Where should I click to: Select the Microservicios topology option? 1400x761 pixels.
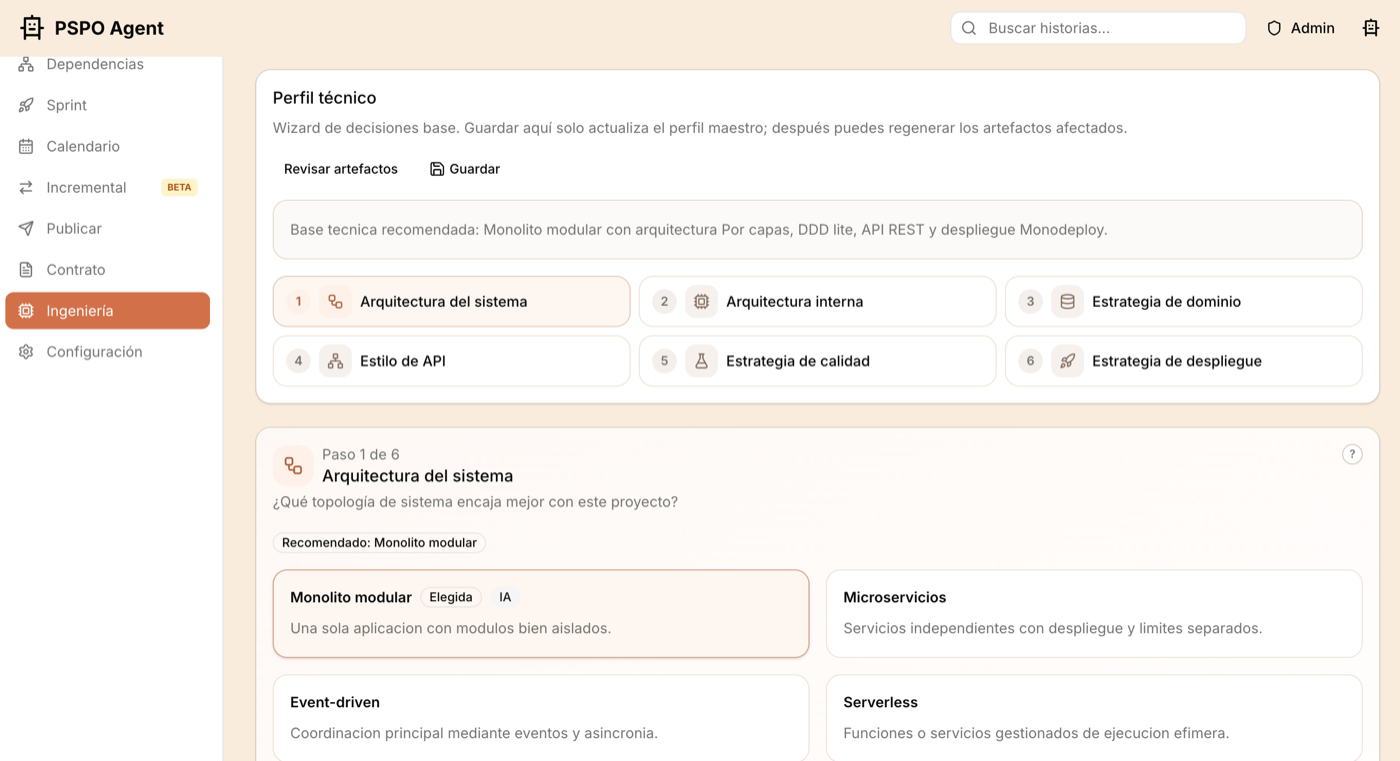pos(1094,612)
